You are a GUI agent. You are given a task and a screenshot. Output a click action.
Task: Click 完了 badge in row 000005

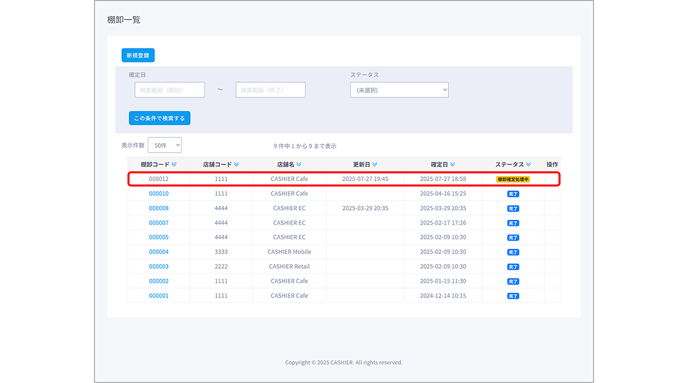click(513, 237)
